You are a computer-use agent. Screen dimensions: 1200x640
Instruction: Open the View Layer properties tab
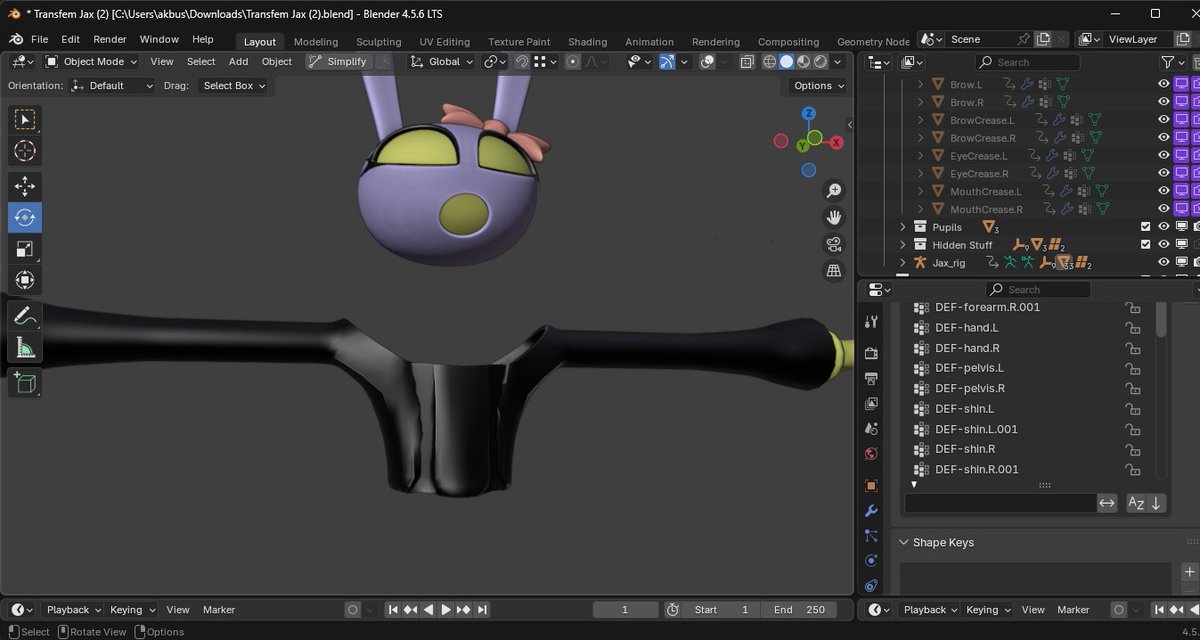point(870,403)
